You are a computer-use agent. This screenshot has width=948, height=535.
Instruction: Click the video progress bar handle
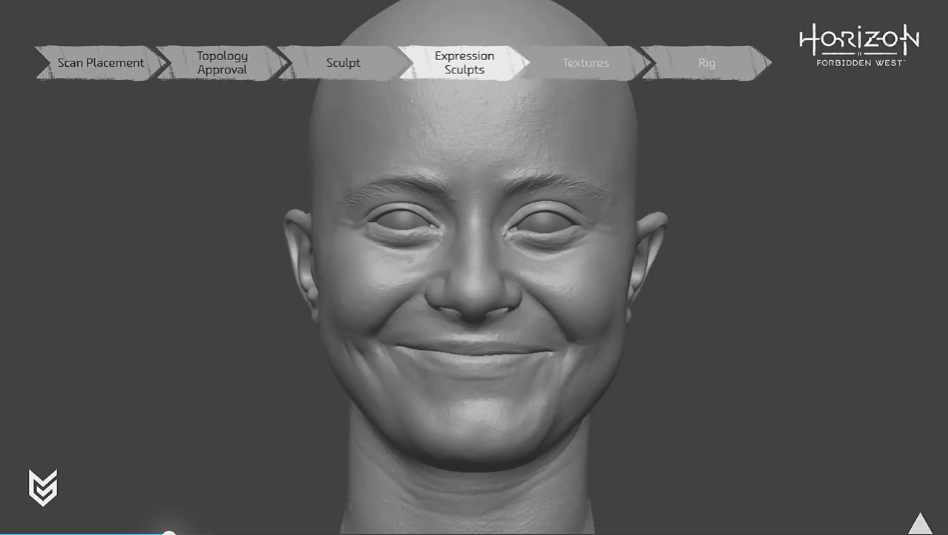[169, 533]
